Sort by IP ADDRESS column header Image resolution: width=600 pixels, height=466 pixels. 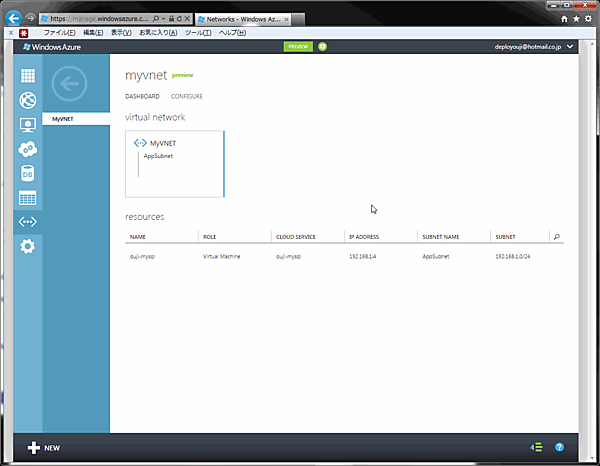[x=364, y=237]
